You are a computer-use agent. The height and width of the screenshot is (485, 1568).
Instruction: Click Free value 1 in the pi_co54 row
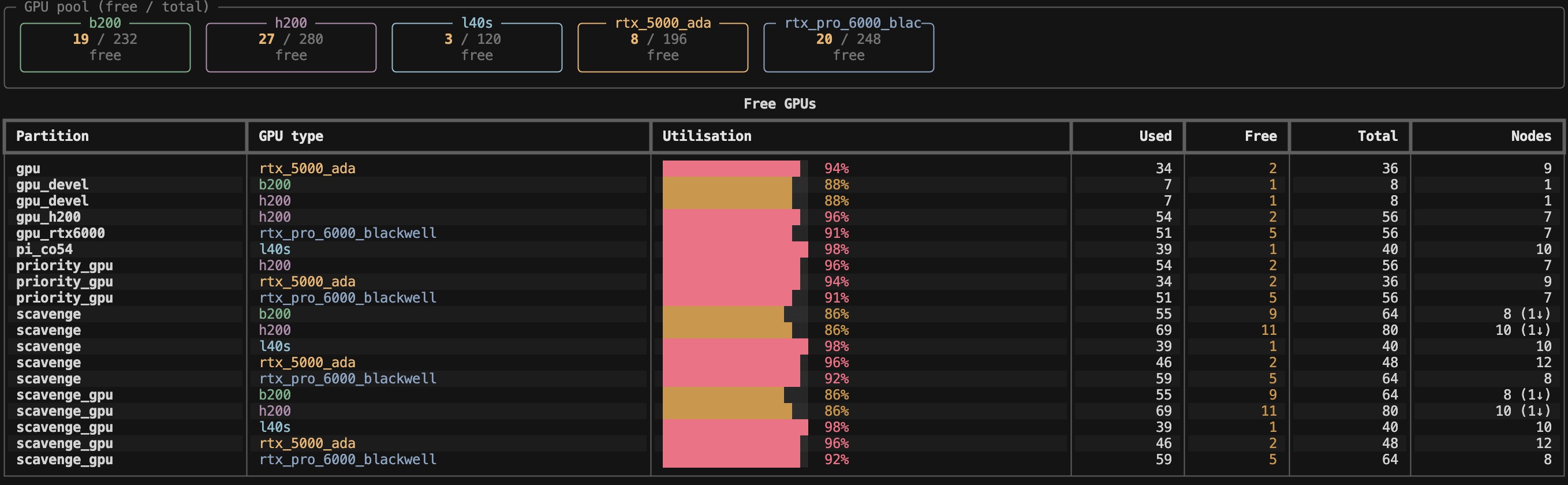tap(1273, 249)
